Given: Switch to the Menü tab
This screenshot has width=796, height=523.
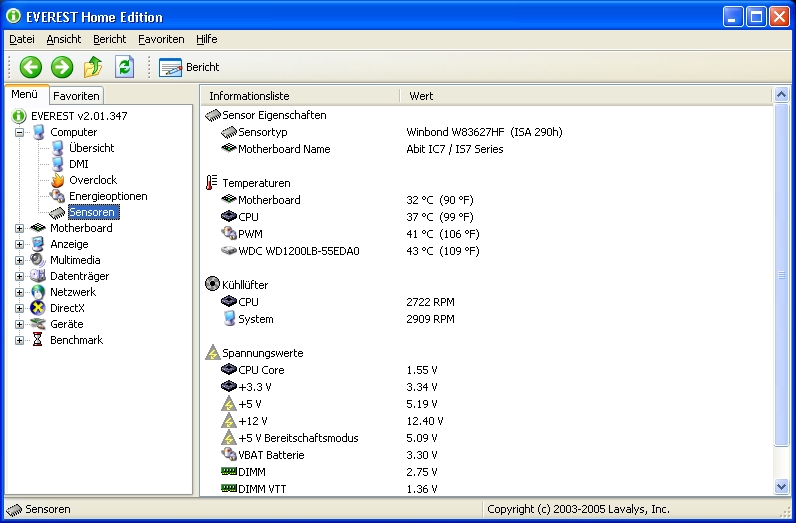Looking at the screenshot, I should click(x=24, y=94).
